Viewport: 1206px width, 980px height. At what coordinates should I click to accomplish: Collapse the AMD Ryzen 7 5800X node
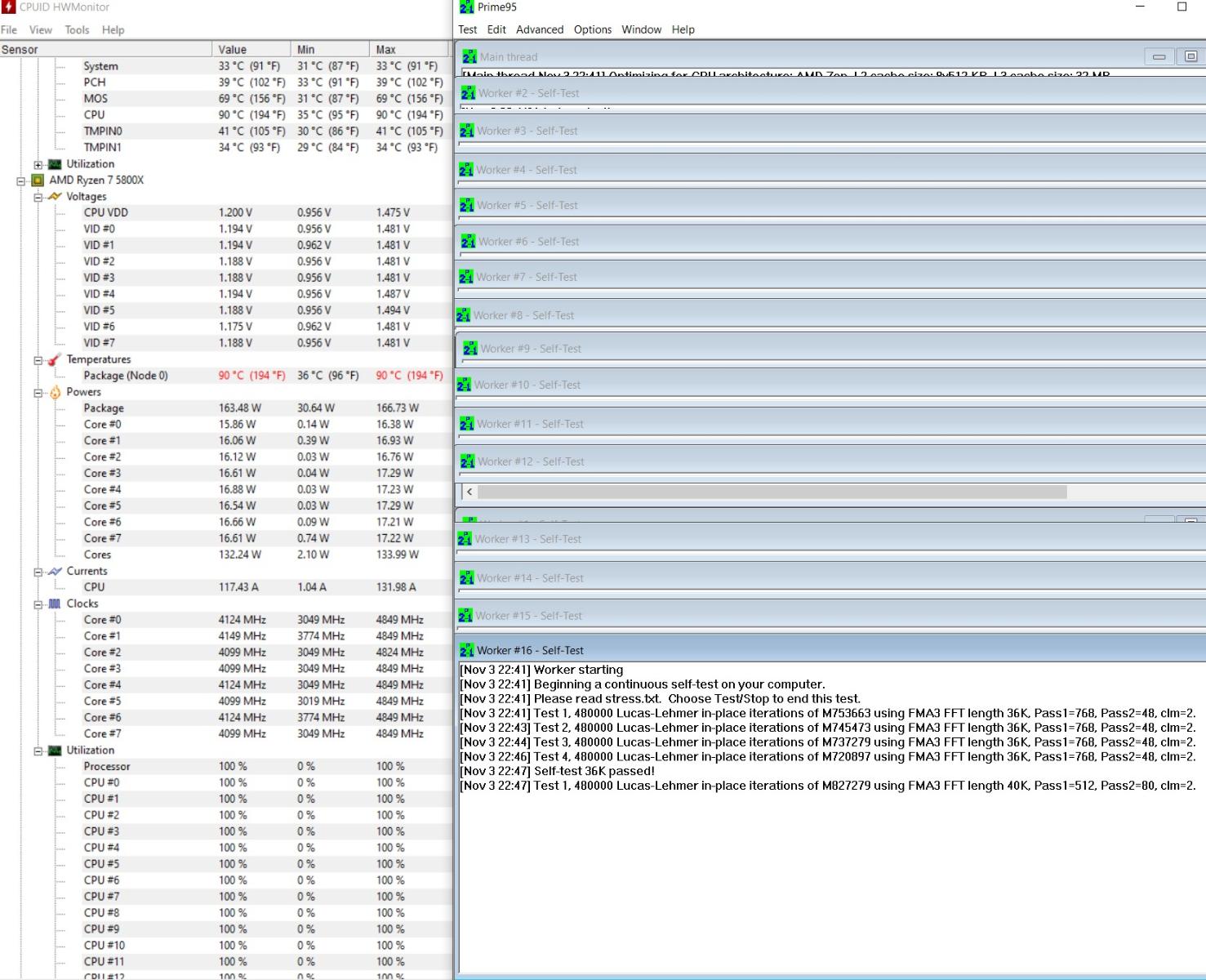[x=21, y=180]
